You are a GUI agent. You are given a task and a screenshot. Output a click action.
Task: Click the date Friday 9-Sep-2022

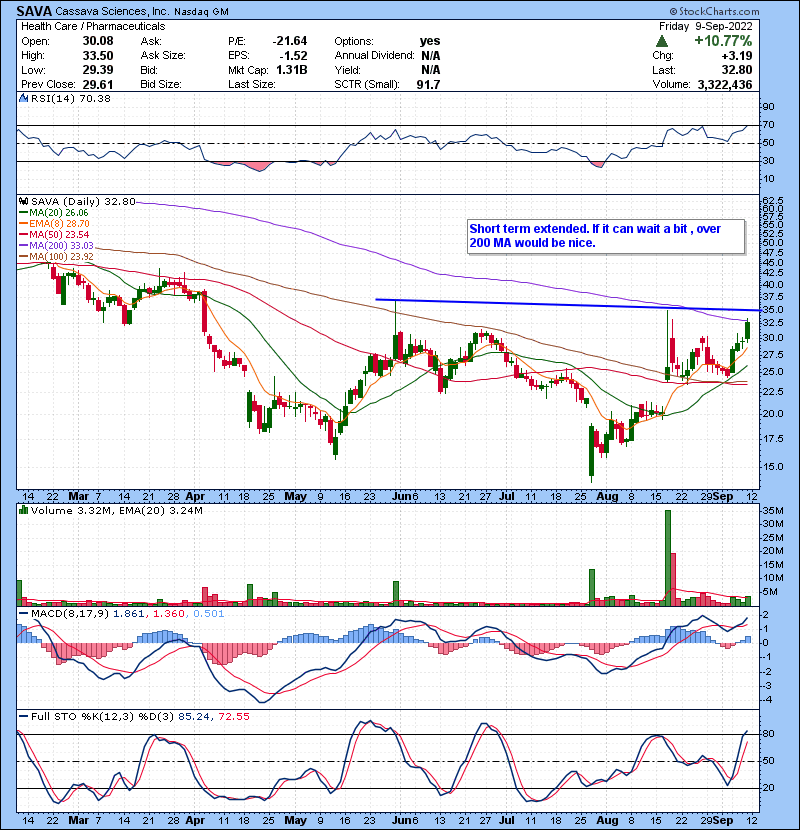pyautogui.click(x=705, y=26)
